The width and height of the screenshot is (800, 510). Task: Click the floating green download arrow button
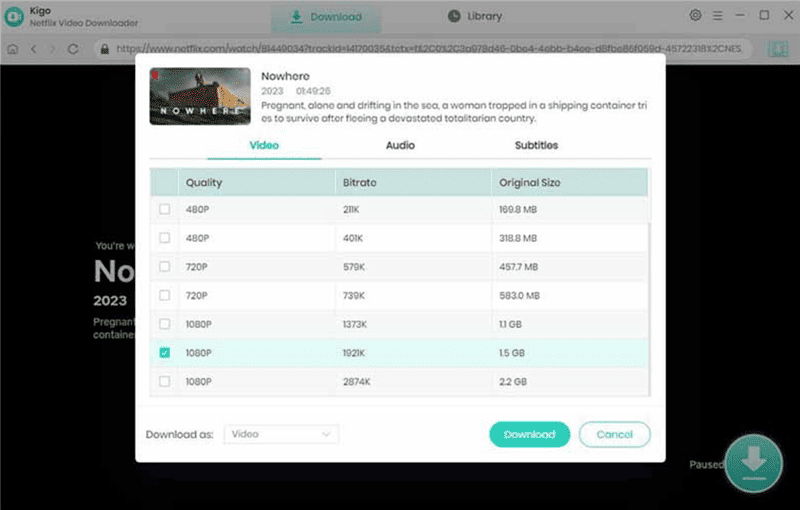(754, 463)
